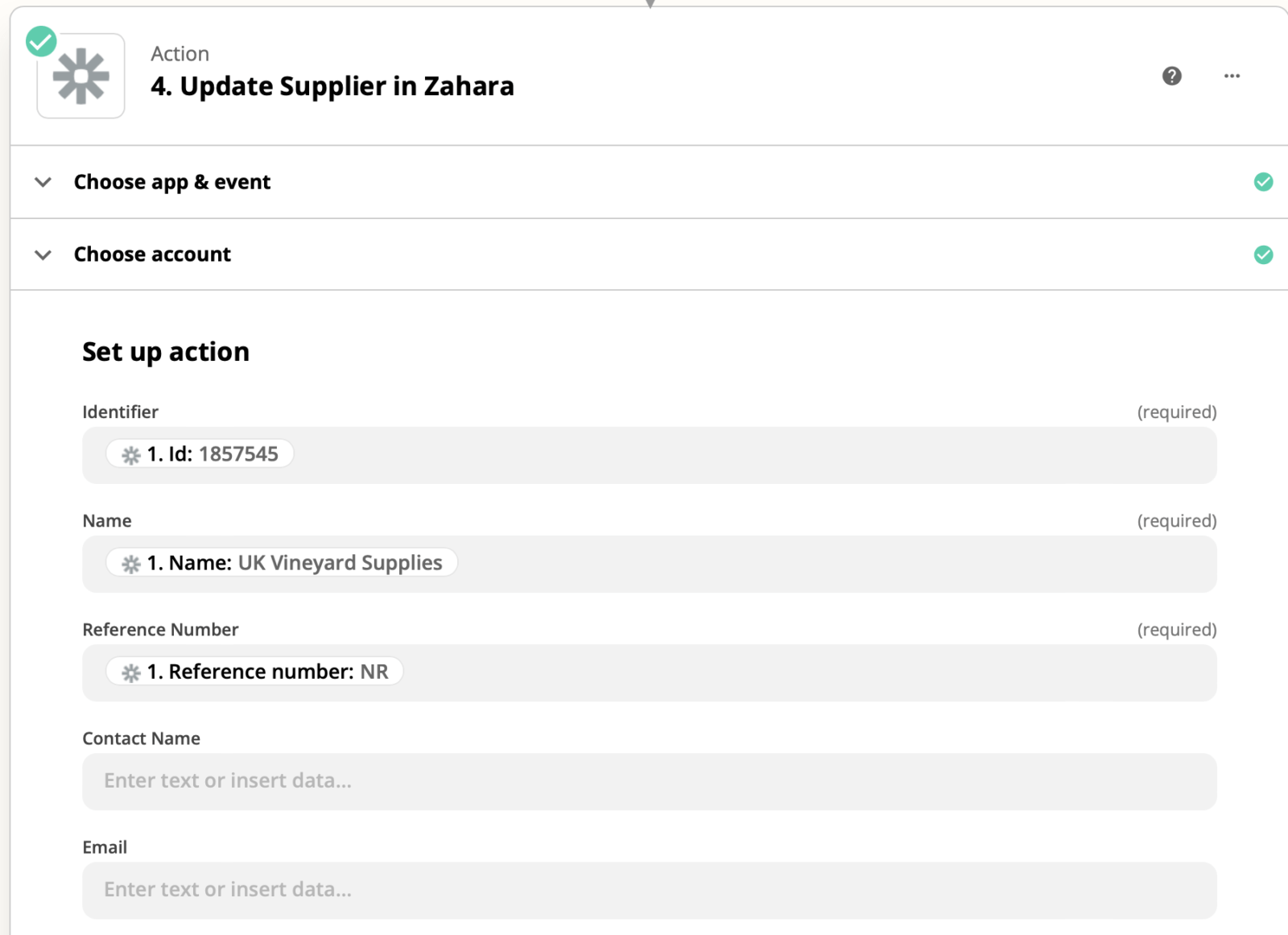Click the green check beside Choose account
The image size is (1288, 935).
[x=1263, y=254]
